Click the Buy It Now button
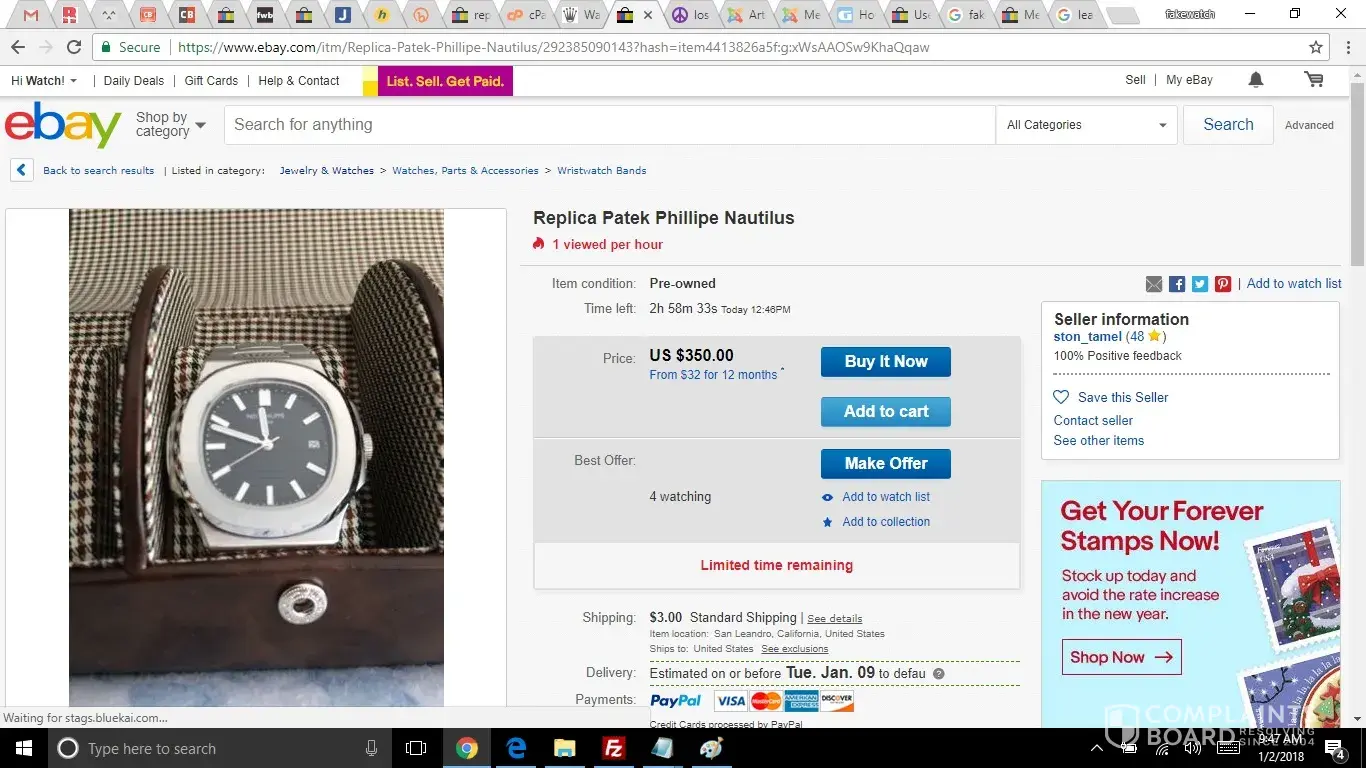The height and width of the screenshot is (768, 1366). pyautogui.click(x=886, y=362)
